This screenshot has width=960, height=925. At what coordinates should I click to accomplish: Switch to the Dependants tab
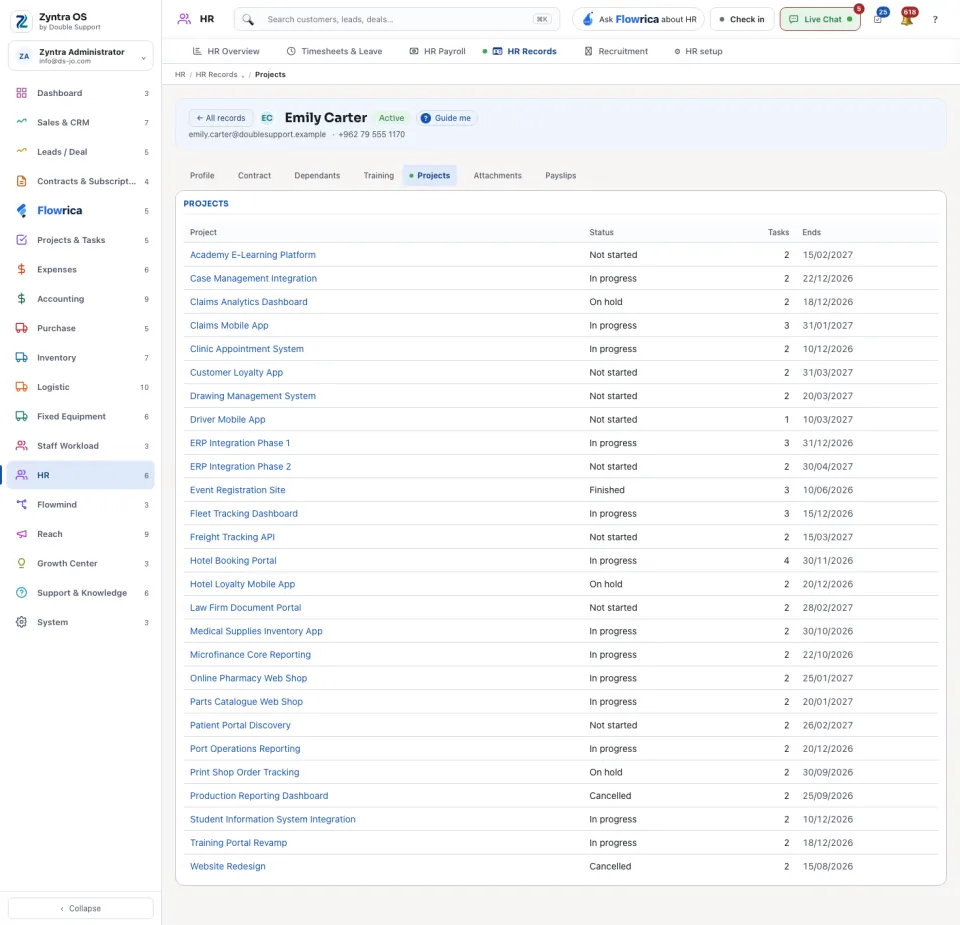[x=317, y=176]
